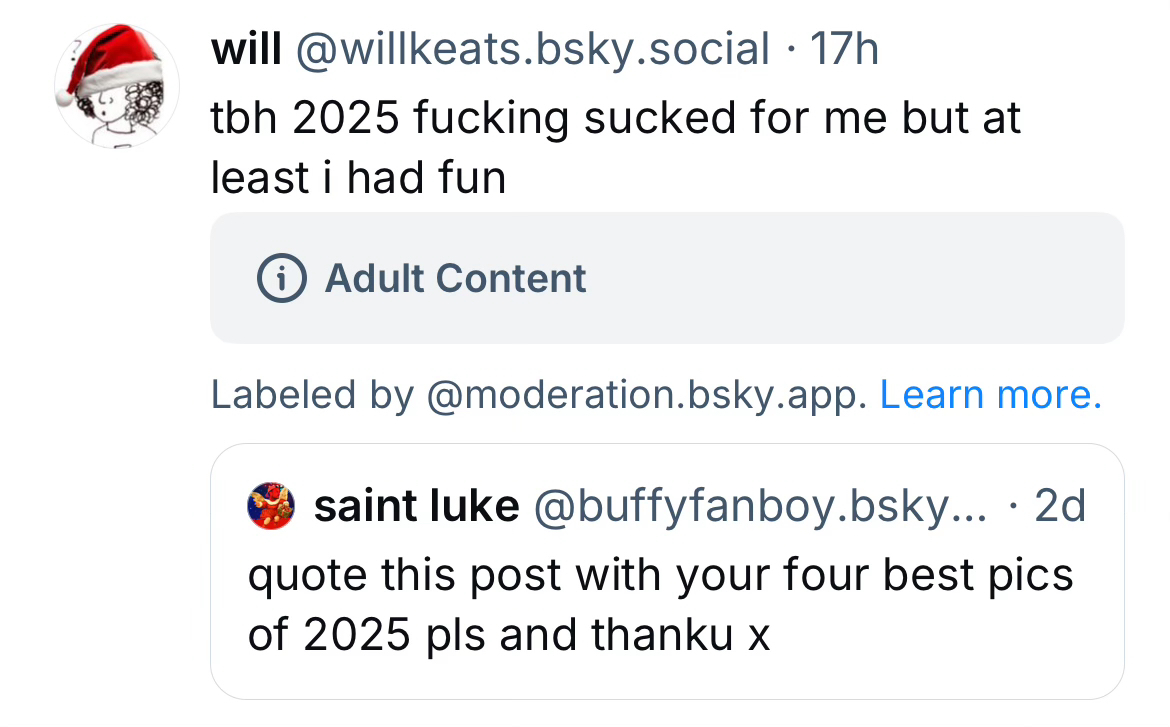
Task: Open the @buffyfanboy.bsky handle
Action: [760, 507]
